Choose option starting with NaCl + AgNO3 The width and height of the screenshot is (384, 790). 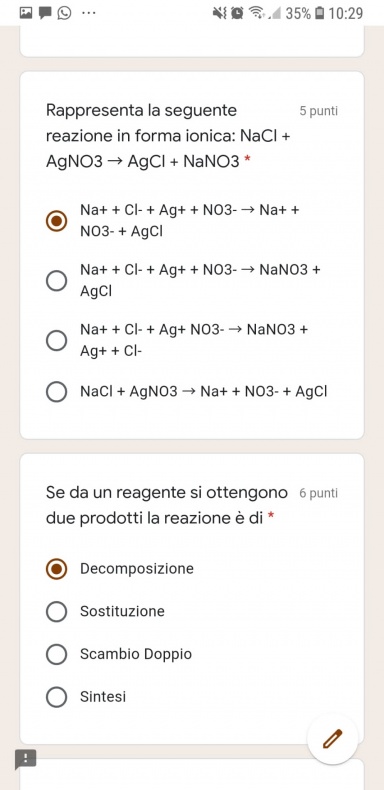coord(187,391)
